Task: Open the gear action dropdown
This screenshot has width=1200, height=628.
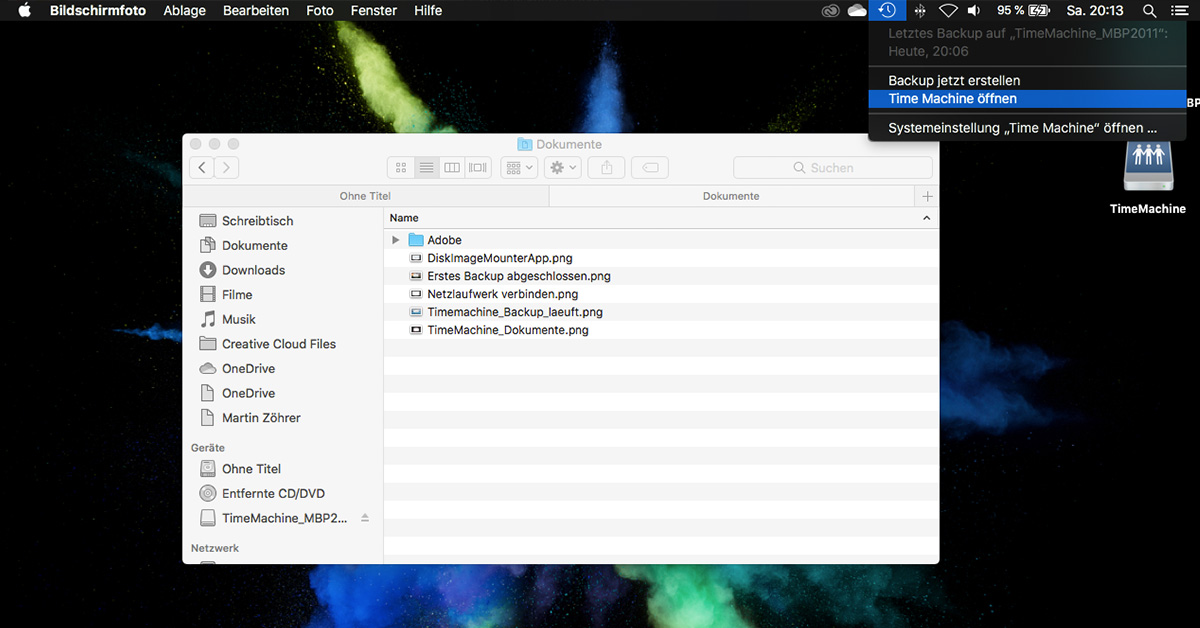Action: [x=563, y=168]
